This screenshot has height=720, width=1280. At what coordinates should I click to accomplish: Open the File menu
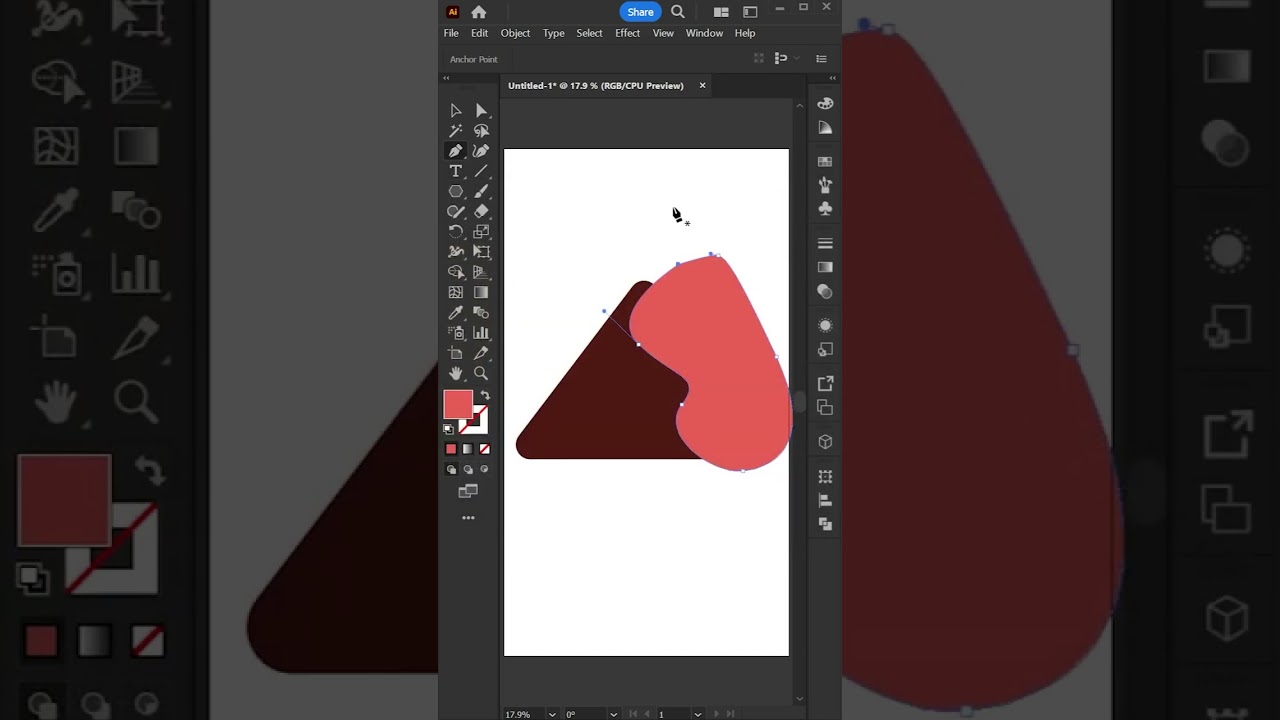[451, 33]
